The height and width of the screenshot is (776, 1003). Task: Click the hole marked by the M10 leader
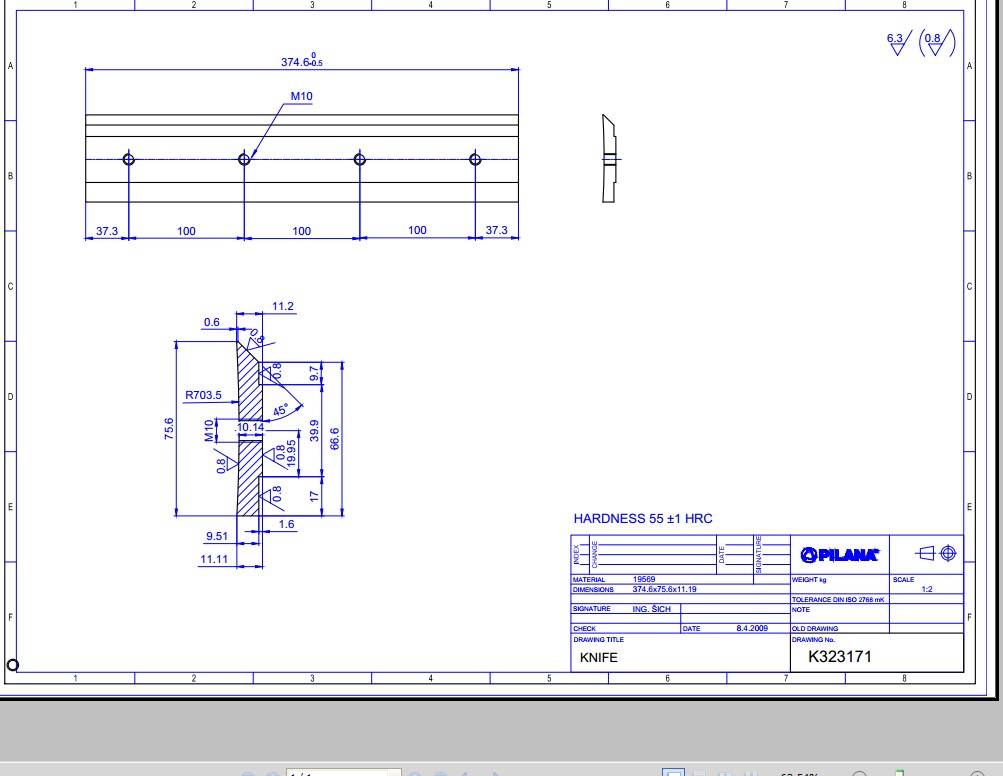(243, 159)
